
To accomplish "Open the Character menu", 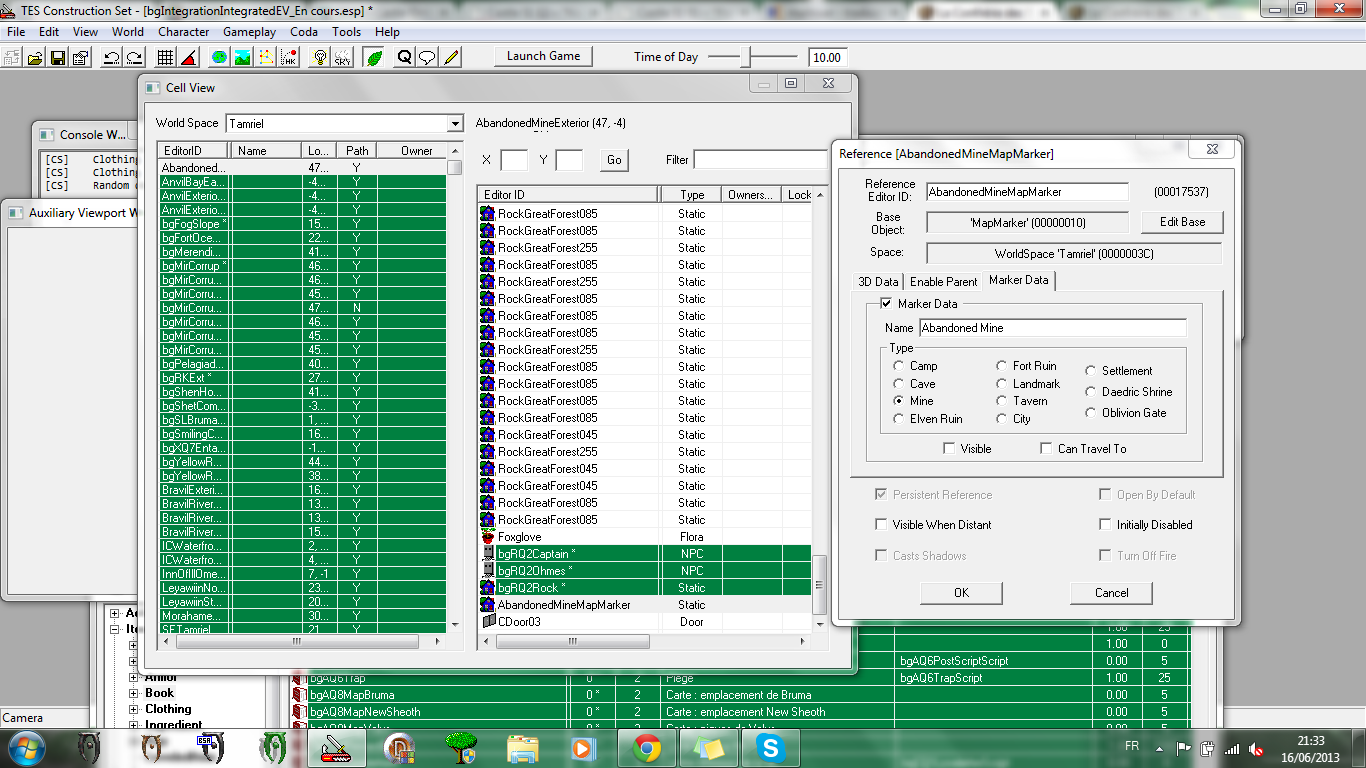I will coord(184,32).
